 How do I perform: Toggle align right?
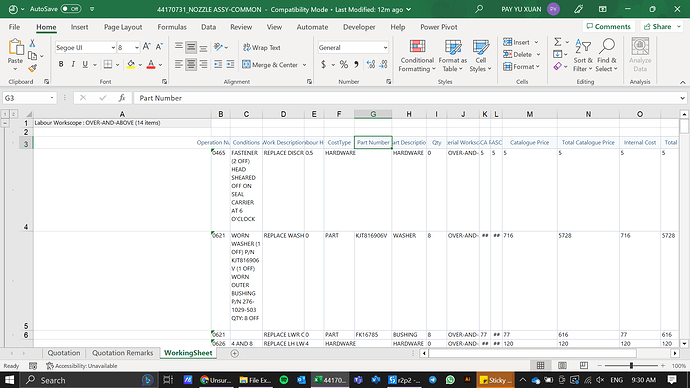203,65
